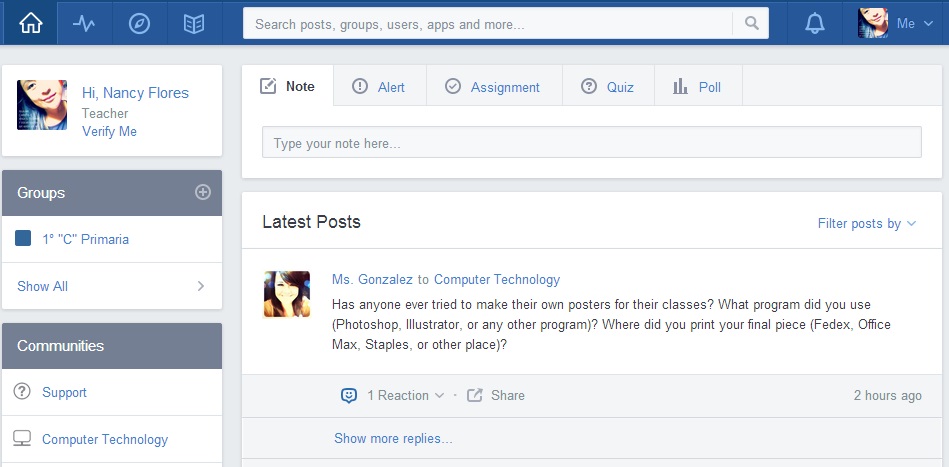
Task: Switch to the Assignment tab
Action: tap(494, 87)
